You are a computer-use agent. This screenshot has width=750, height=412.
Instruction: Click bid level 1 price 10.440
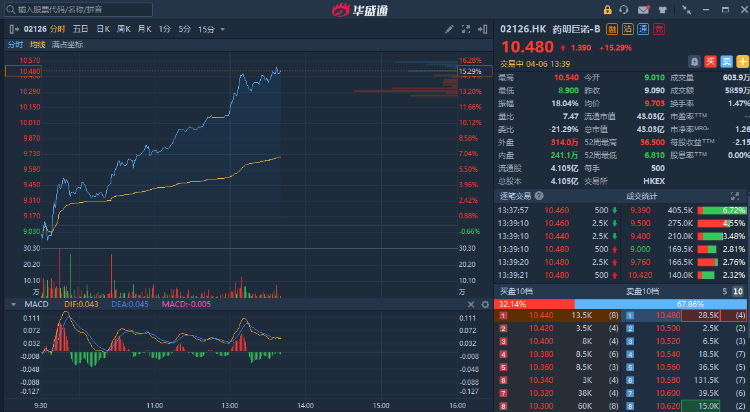click(541, 315)
